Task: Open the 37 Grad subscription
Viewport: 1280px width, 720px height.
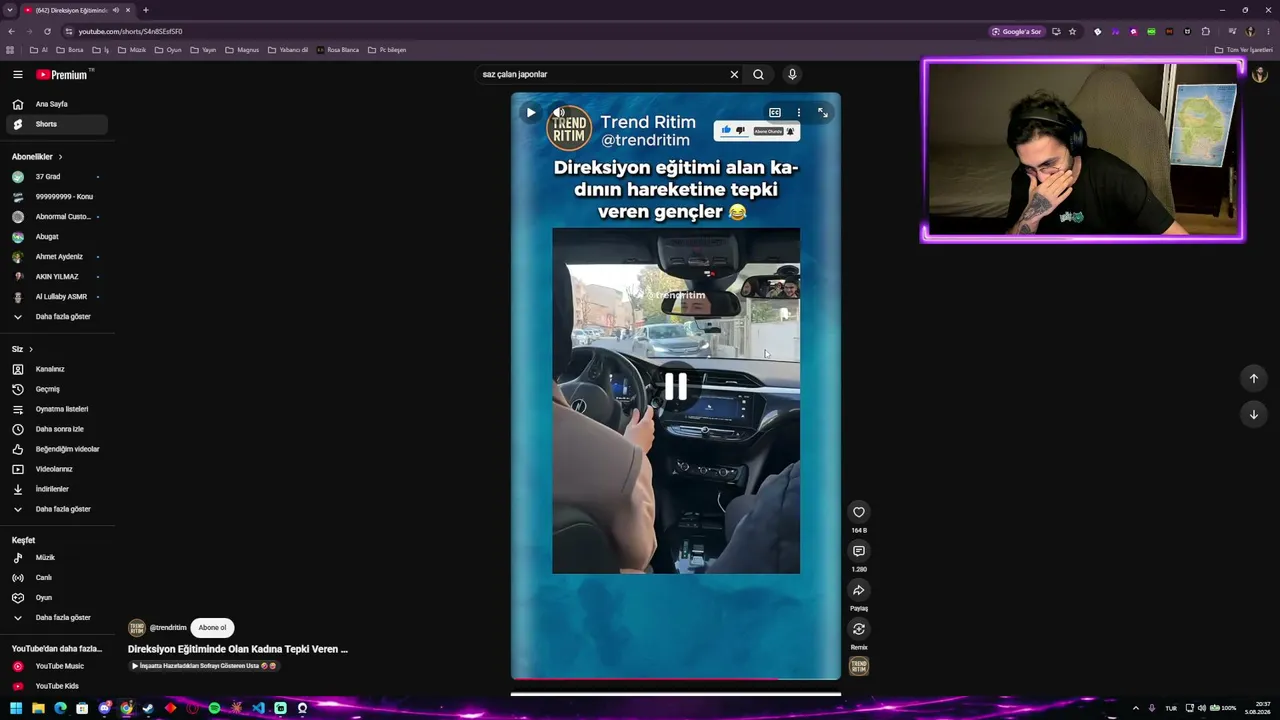Action: (57, 177)
